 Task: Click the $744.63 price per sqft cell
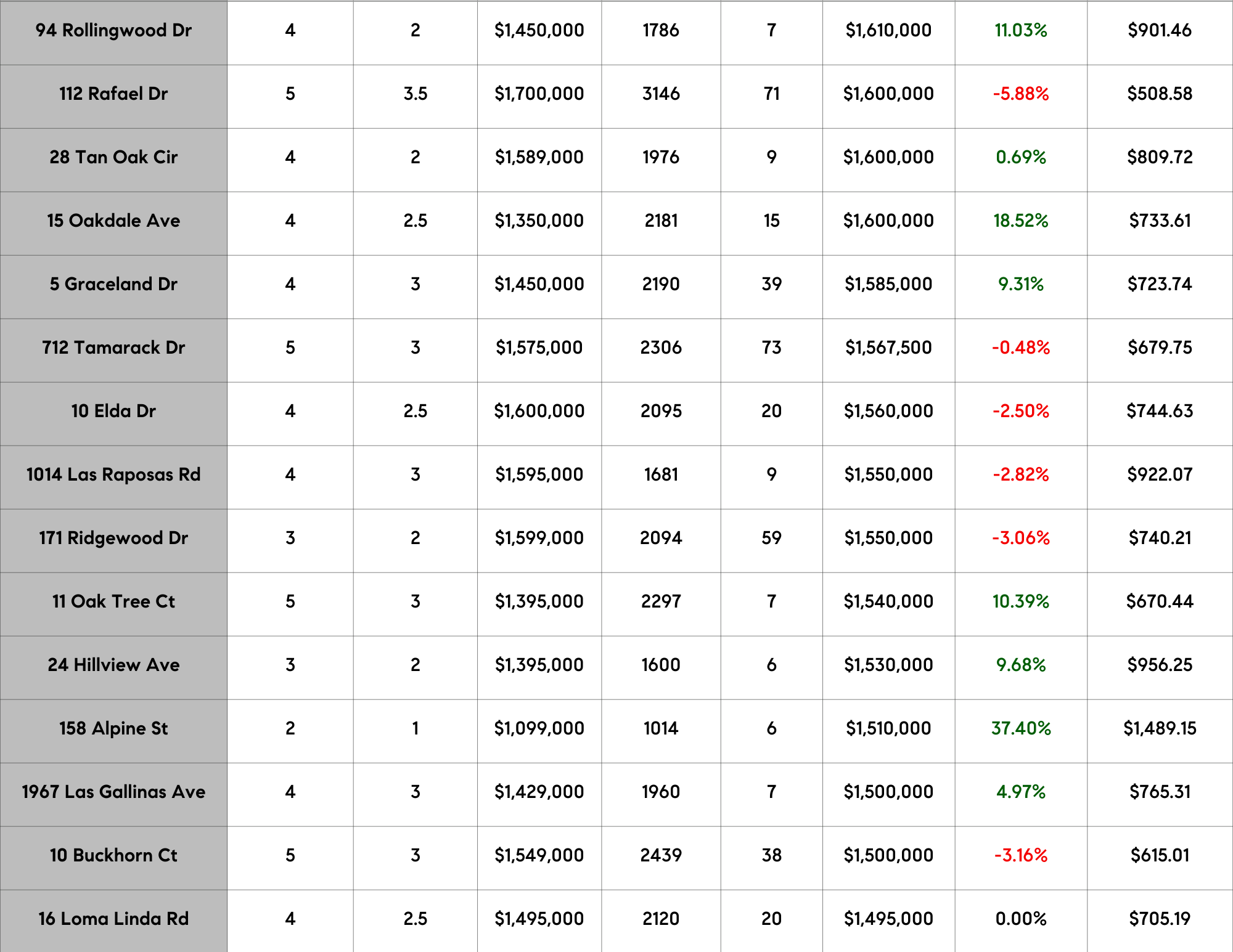tap(1159, 412)
